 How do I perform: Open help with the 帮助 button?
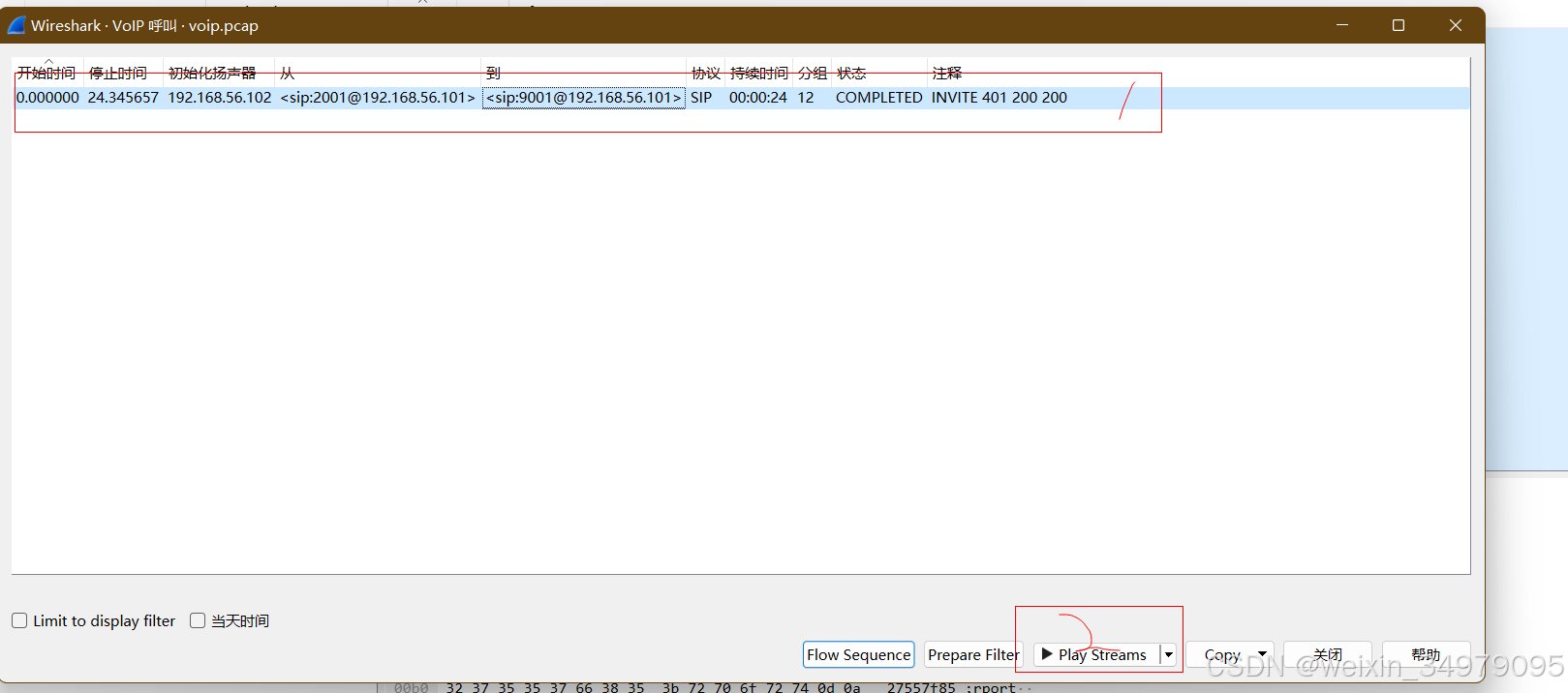click(1426, 654)
